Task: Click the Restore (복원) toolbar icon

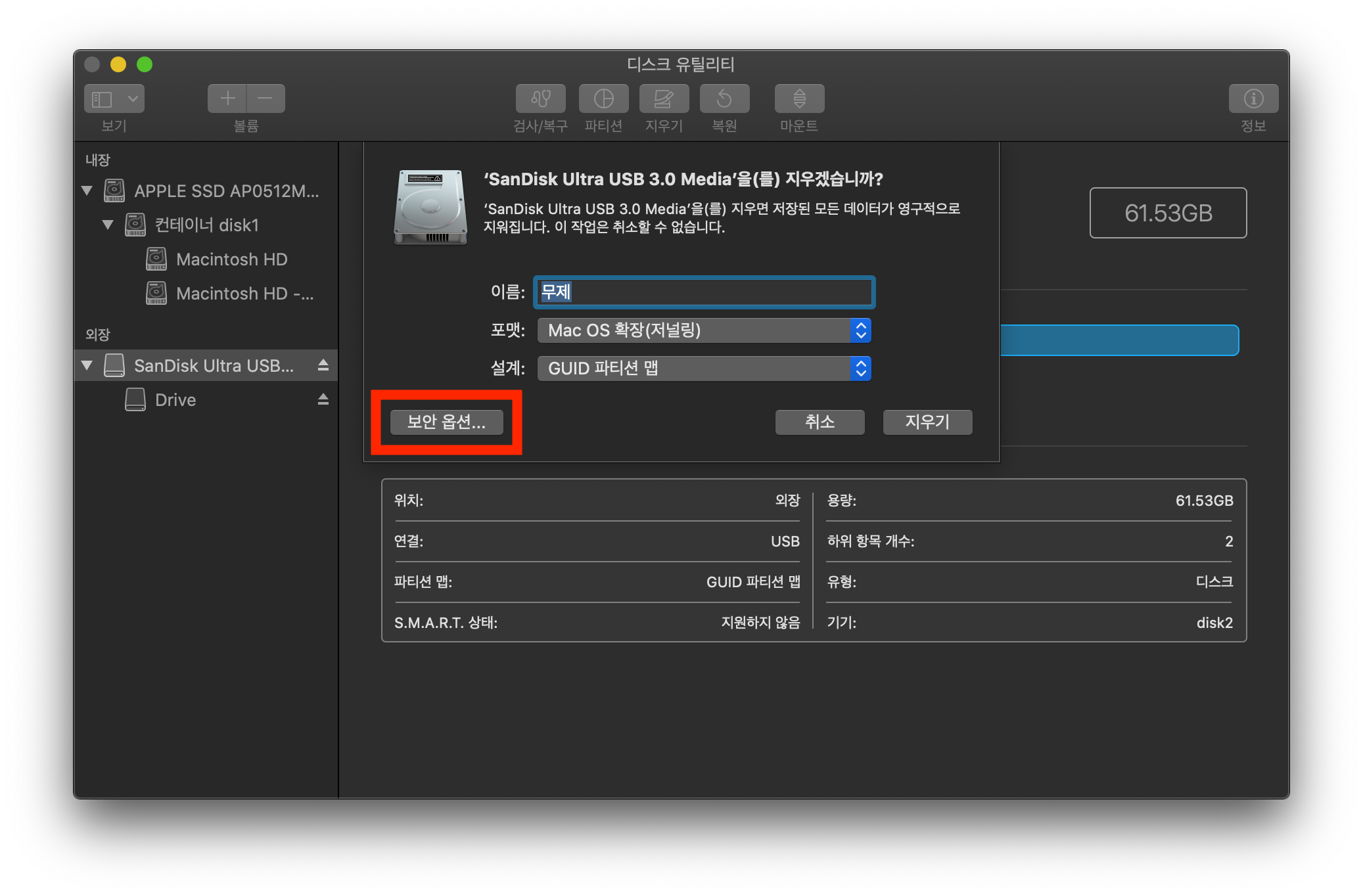Action: point(724,99)
